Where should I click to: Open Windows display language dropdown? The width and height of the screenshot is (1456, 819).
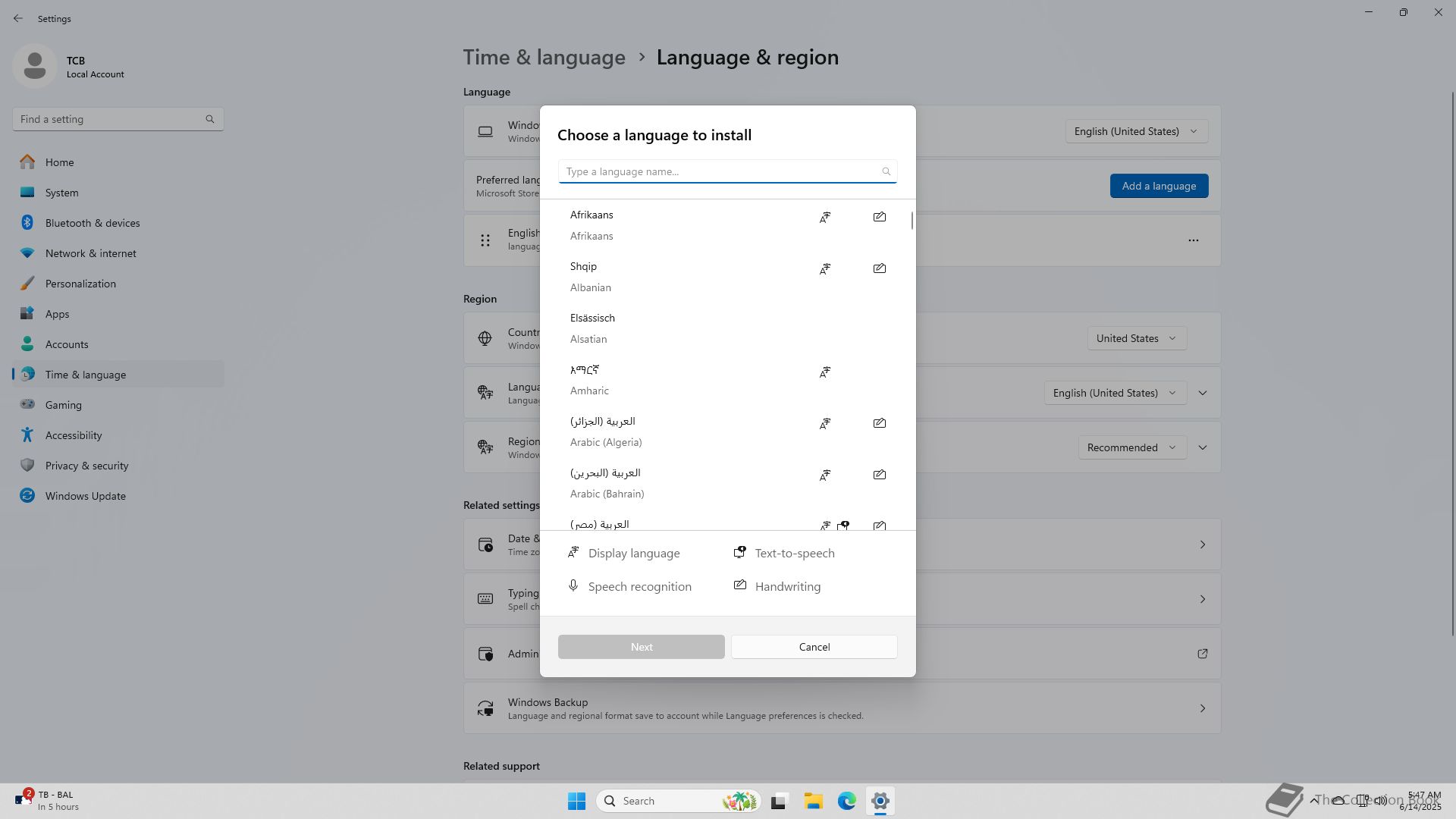click(x=1135, y=131)
